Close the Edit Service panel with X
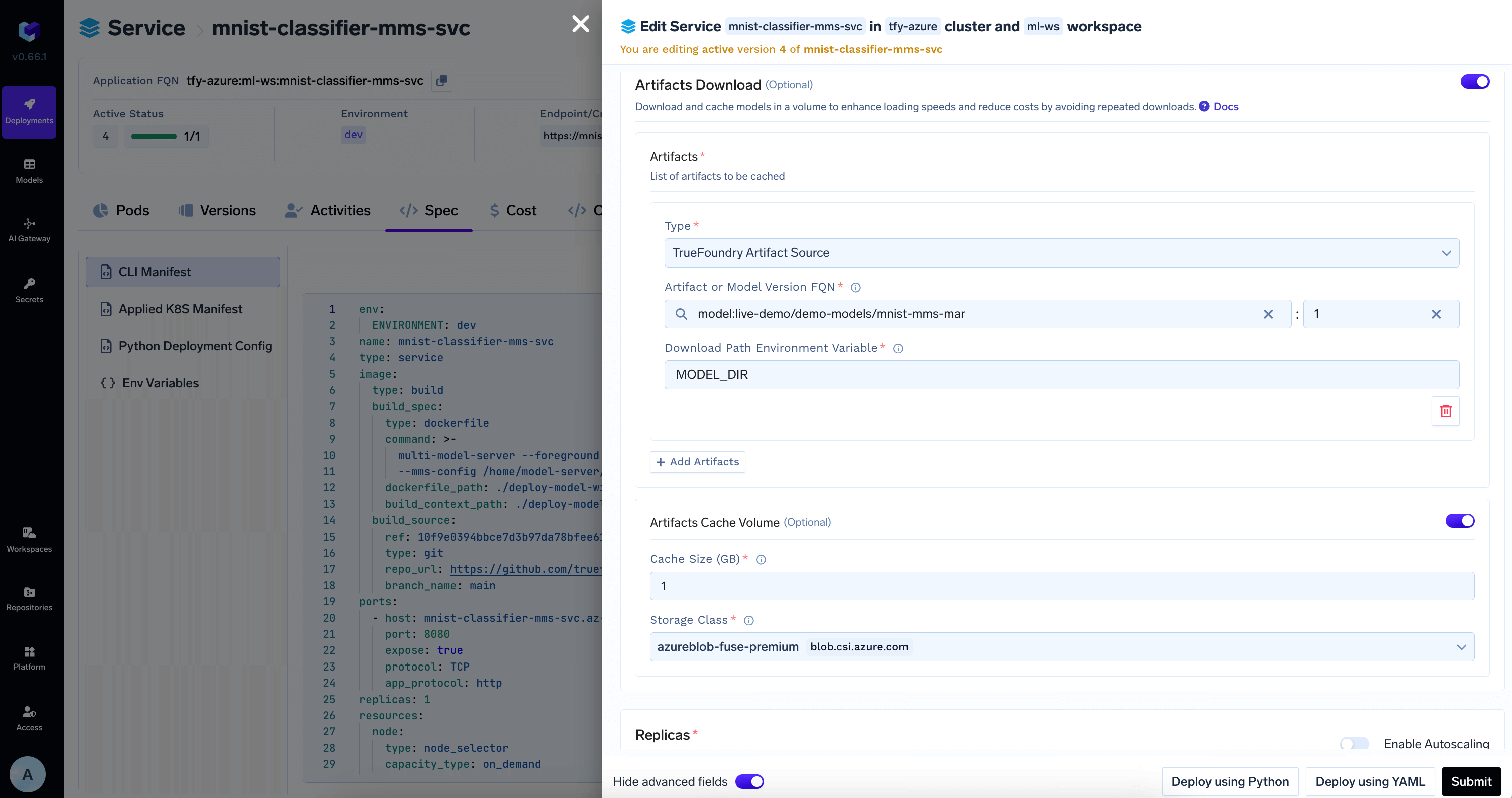The width and height of the screenshot is (1512, 798). tap(580, 24)
